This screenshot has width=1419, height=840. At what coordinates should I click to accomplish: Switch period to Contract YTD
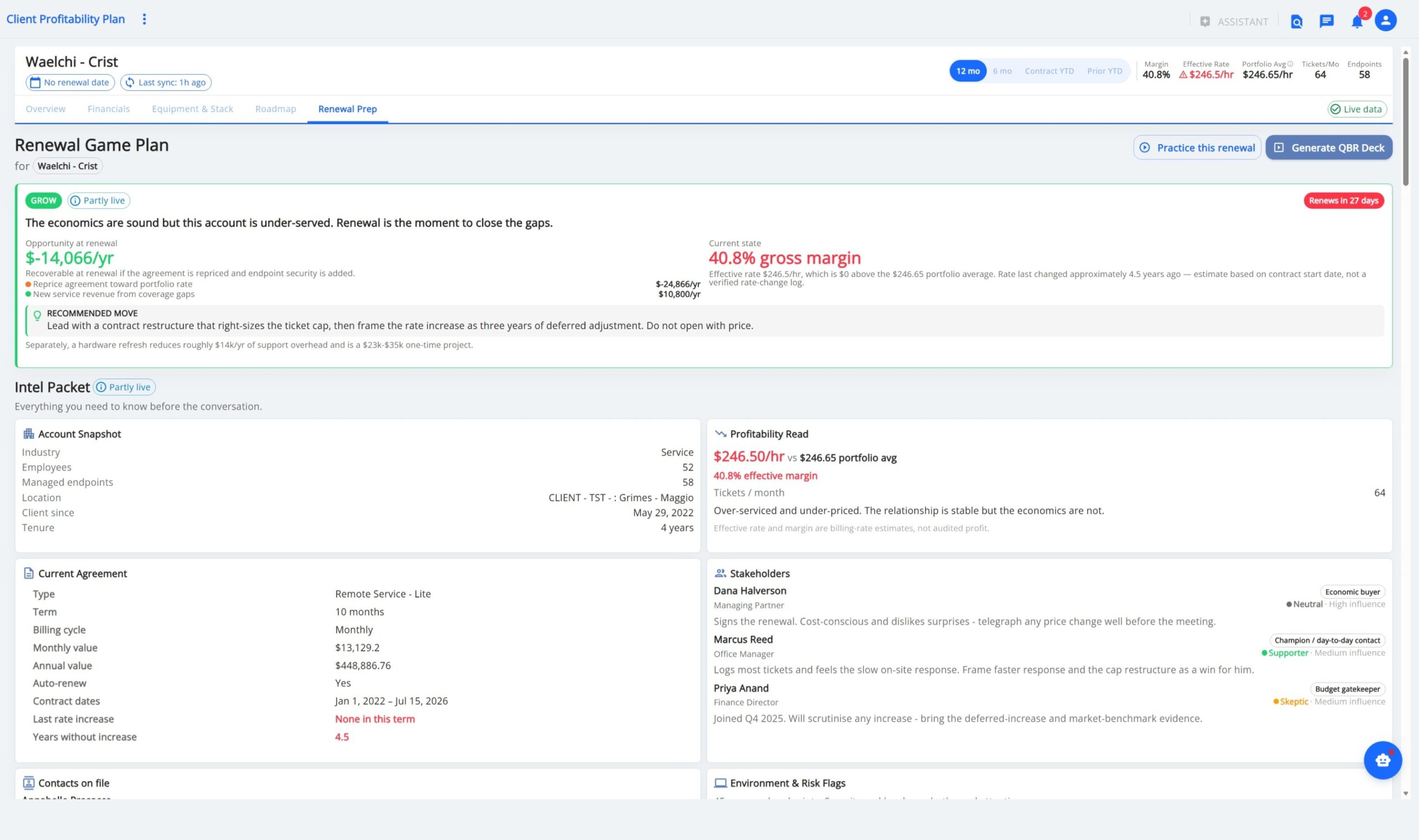[1049, 71]
